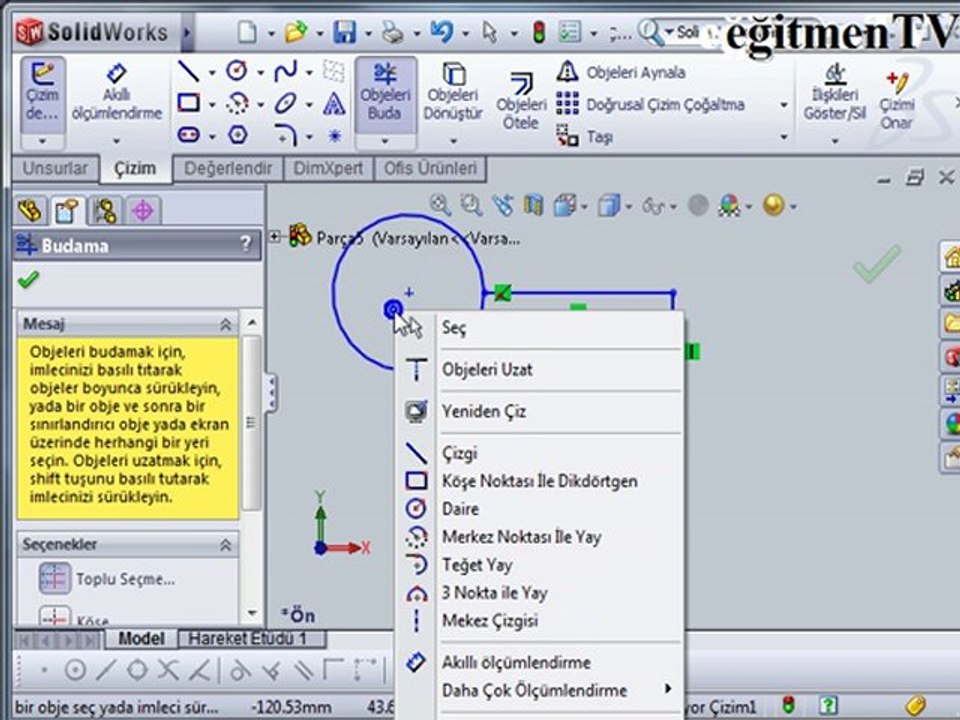The height and width of the screenshot is (720, 960).
Task: Select the Ellipse tool in ribbon
Action: tap(286, 103)
